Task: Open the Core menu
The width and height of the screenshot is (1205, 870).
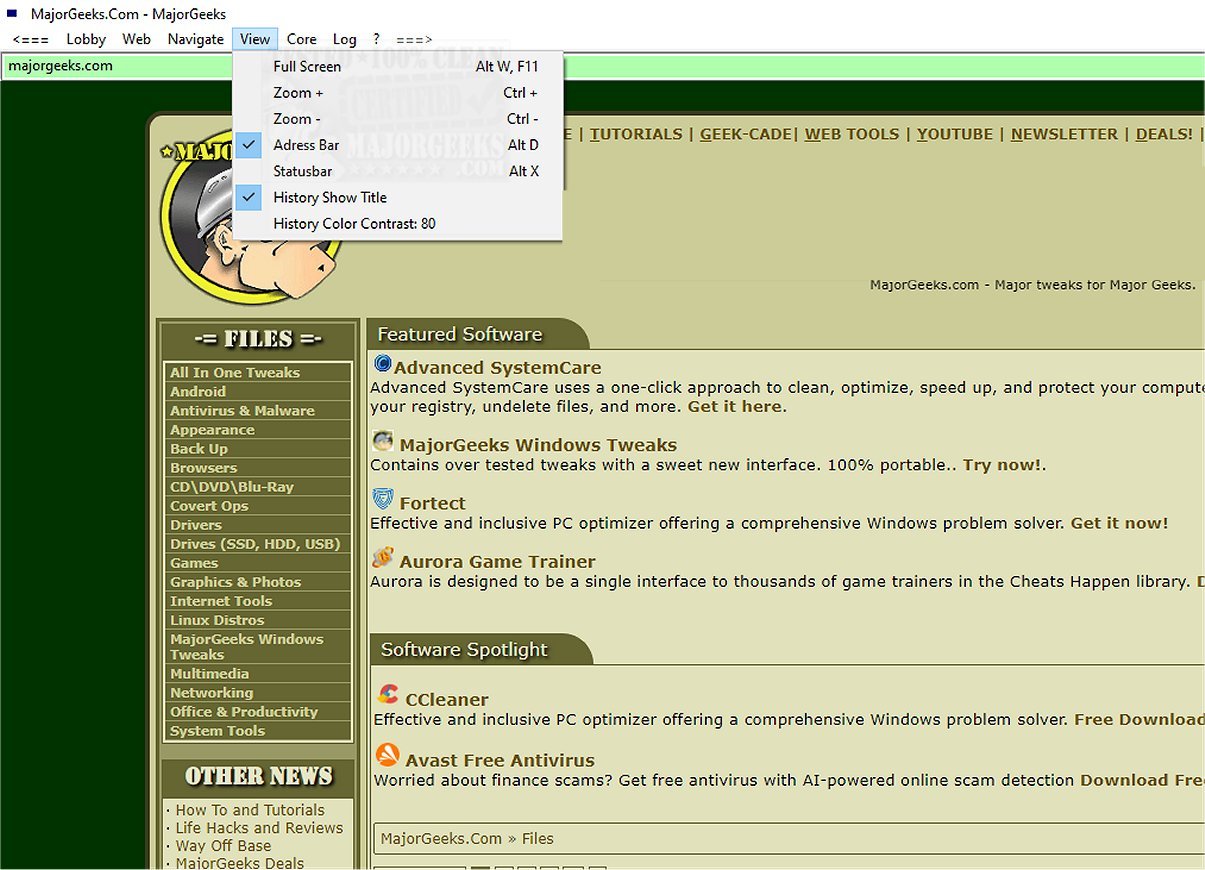Action: [301, 39]
